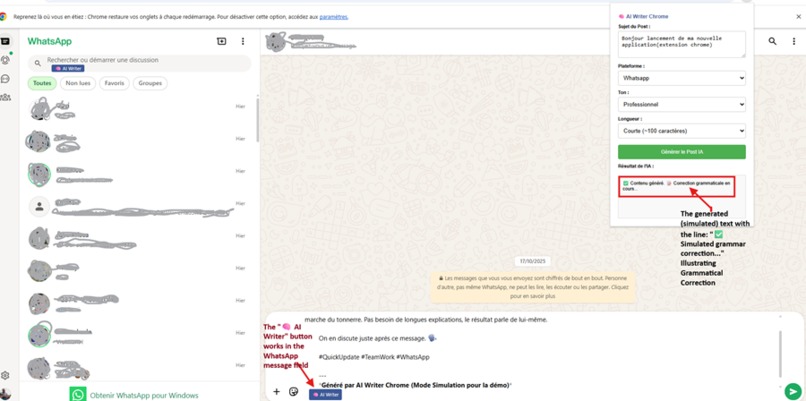Click the Sujet du Post text area
806x401 pixels.
(x=682, y=44)
